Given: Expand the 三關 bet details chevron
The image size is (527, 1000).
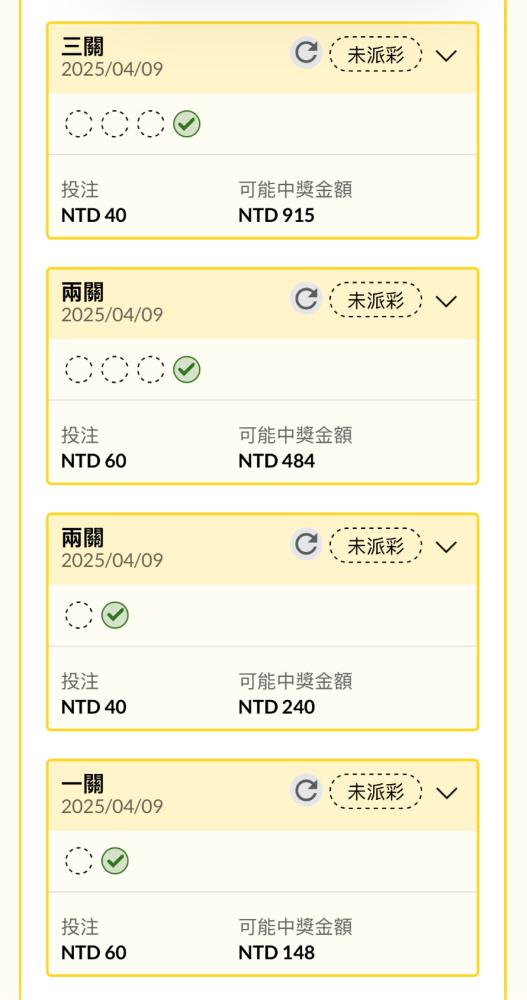Looking at the screenshot, I should coord(446,55).
